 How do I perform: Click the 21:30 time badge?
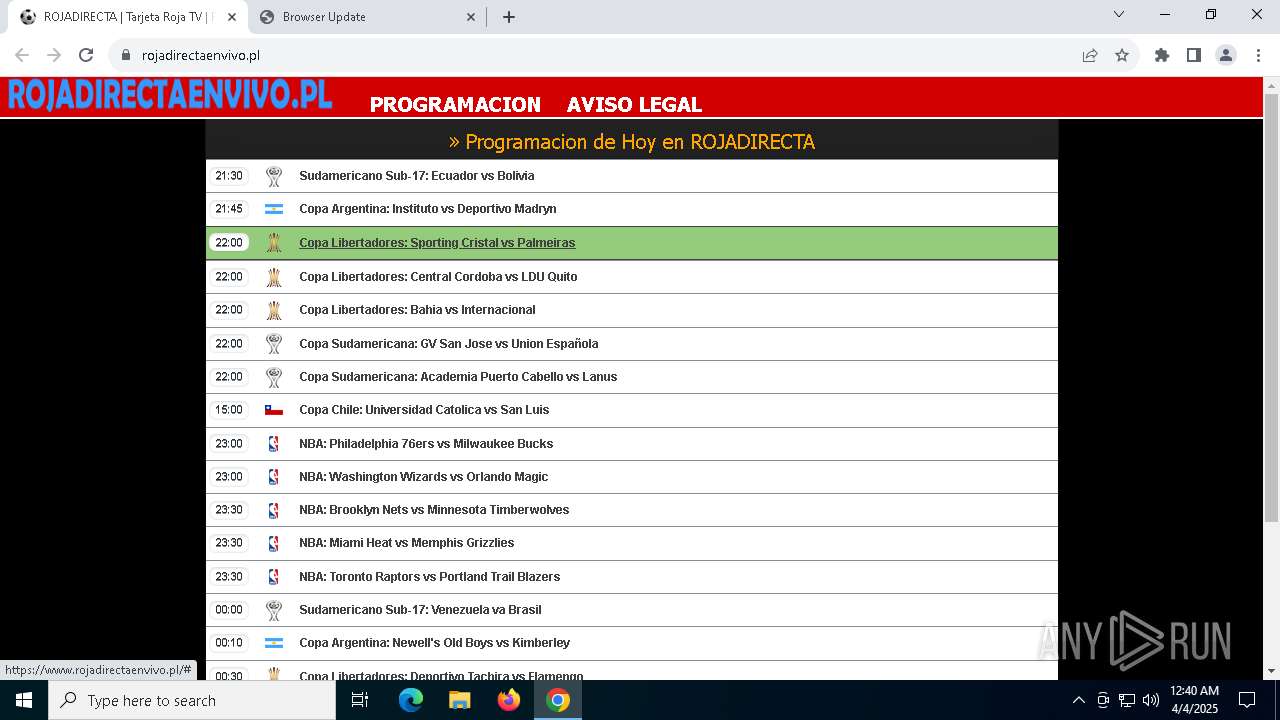coord(229,176)
